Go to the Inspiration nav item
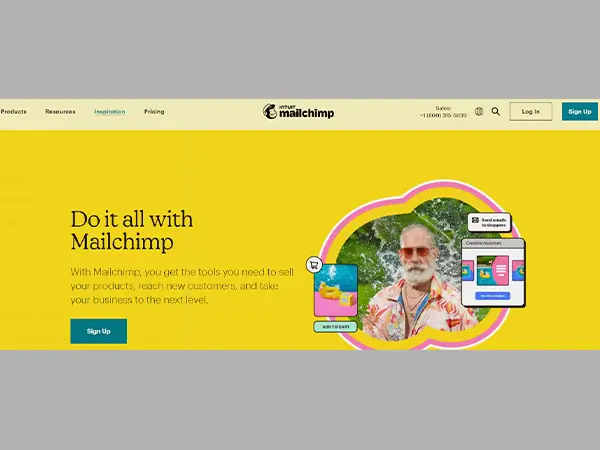Image resolution: width=600 pixels, height=450 pixels. (110, 112)
